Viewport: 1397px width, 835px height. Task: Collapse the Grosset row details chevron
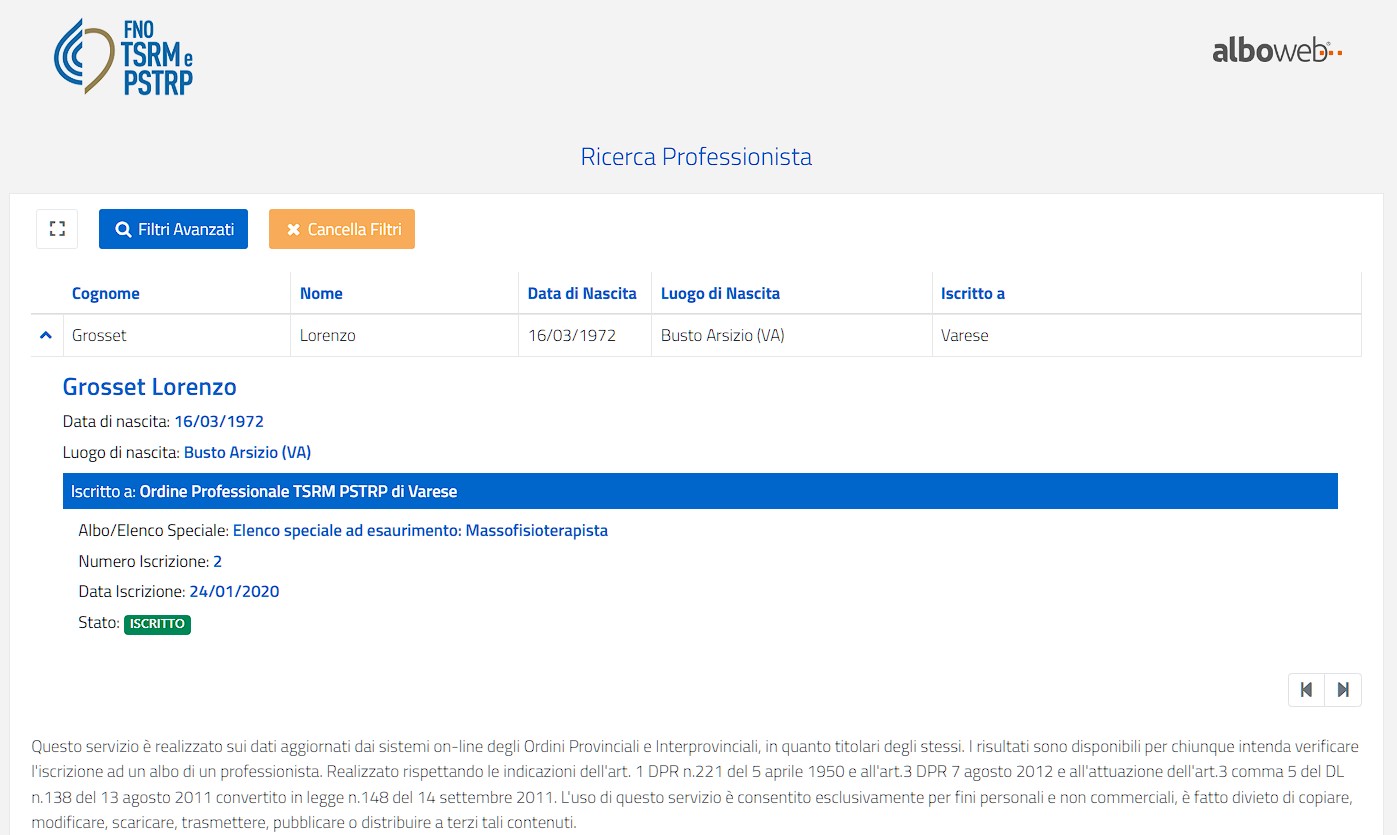[x=45, y=336]
